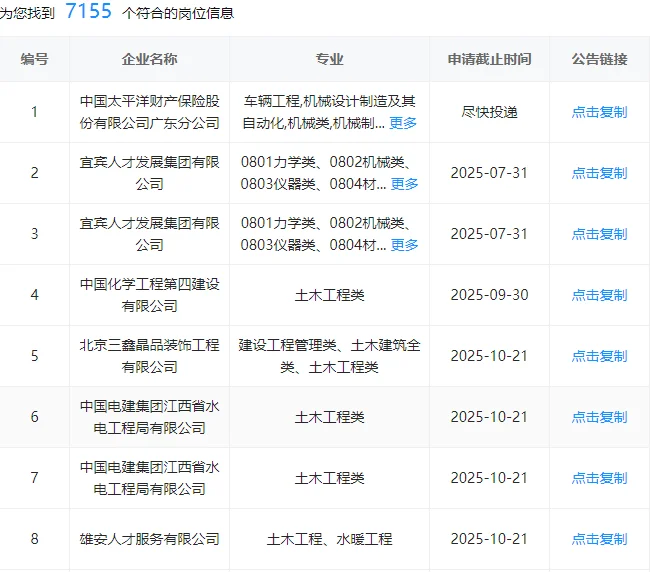Viewport: 650px width, 572px height.
Task: Click the 尽快投递 deadline cell
Action: (490, 112)
